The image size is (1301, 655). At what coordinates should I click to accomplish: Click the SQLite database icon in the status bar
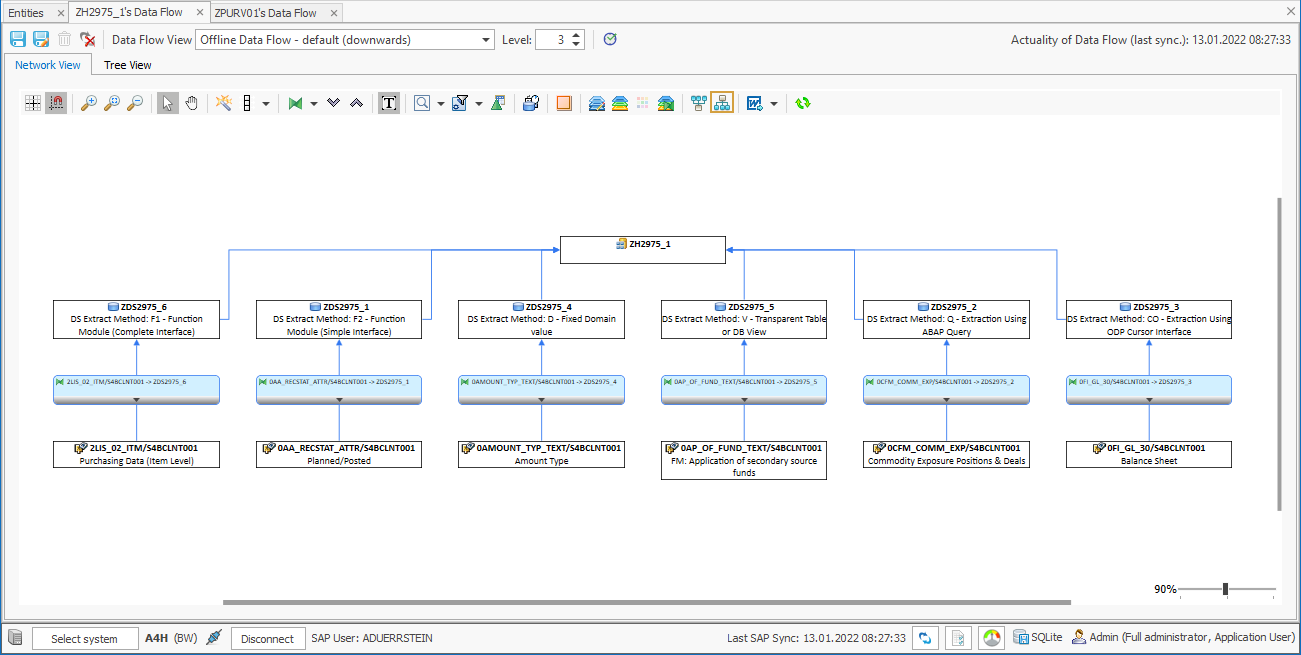(x=1021, y=637)
